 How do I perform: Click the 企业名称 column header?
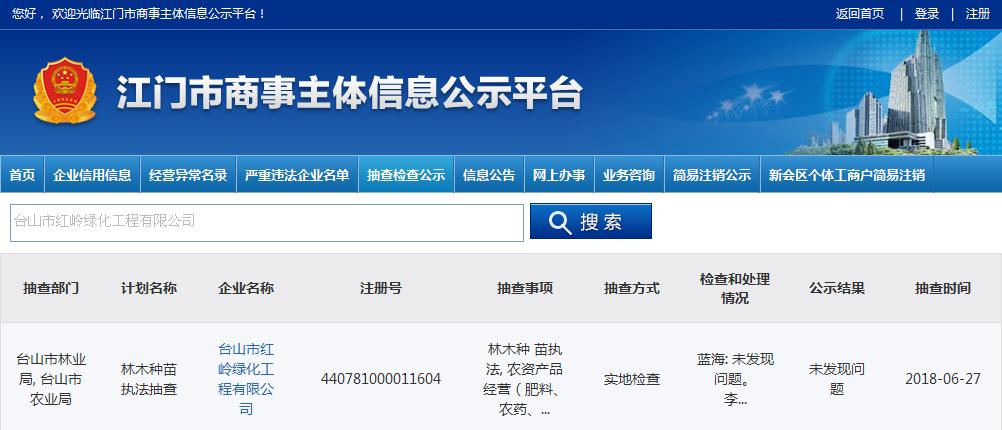click(x=246, y=288)
